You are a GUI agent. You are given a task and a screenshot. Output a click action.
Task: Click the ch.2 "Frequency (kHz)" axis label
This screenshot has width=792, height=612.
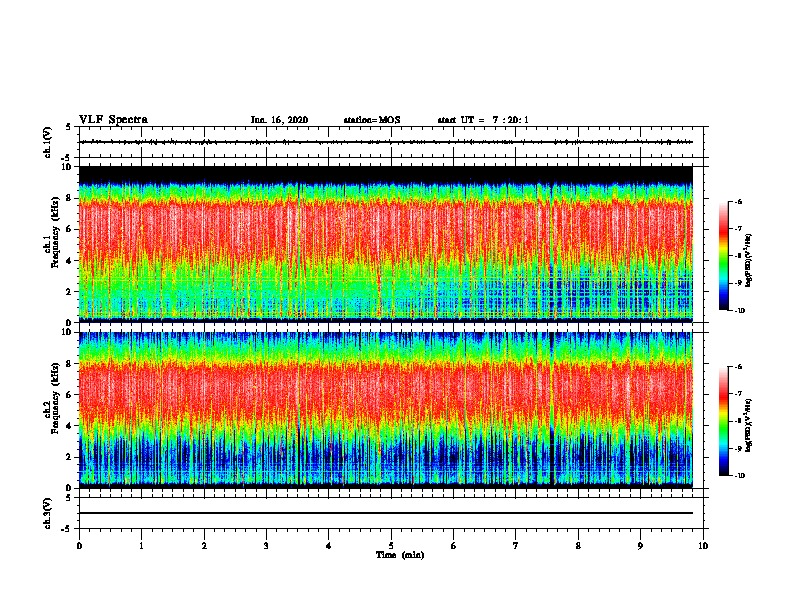55,398
